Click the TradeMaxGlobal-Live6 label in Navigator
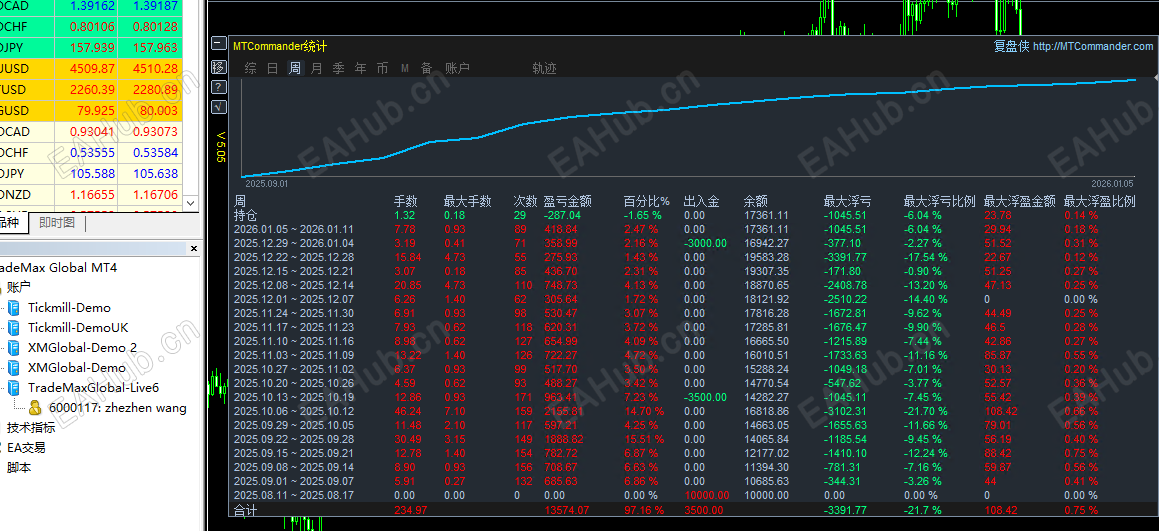The image size is (1159, 531). coord(93,388)
